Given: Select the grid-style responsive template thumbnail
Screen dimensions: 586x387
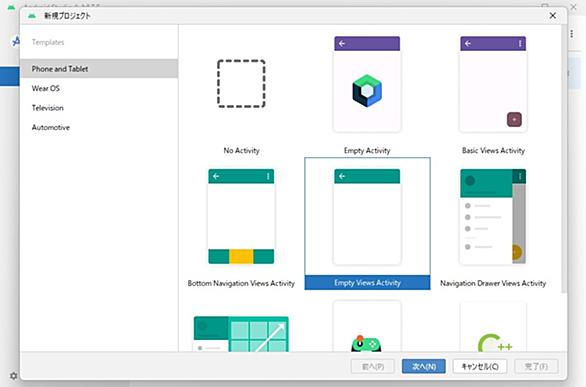Looking at the screenshot, I should [x=241, y=334].
